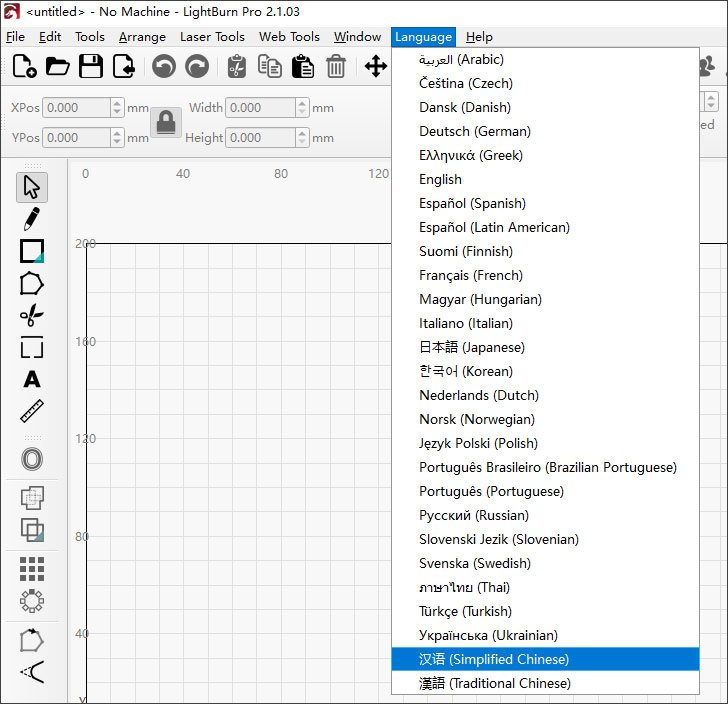The width and height of the screenshot is (728, 704).
Task: Choose Українська (Ukrainian) language
Action: point(545,635)
